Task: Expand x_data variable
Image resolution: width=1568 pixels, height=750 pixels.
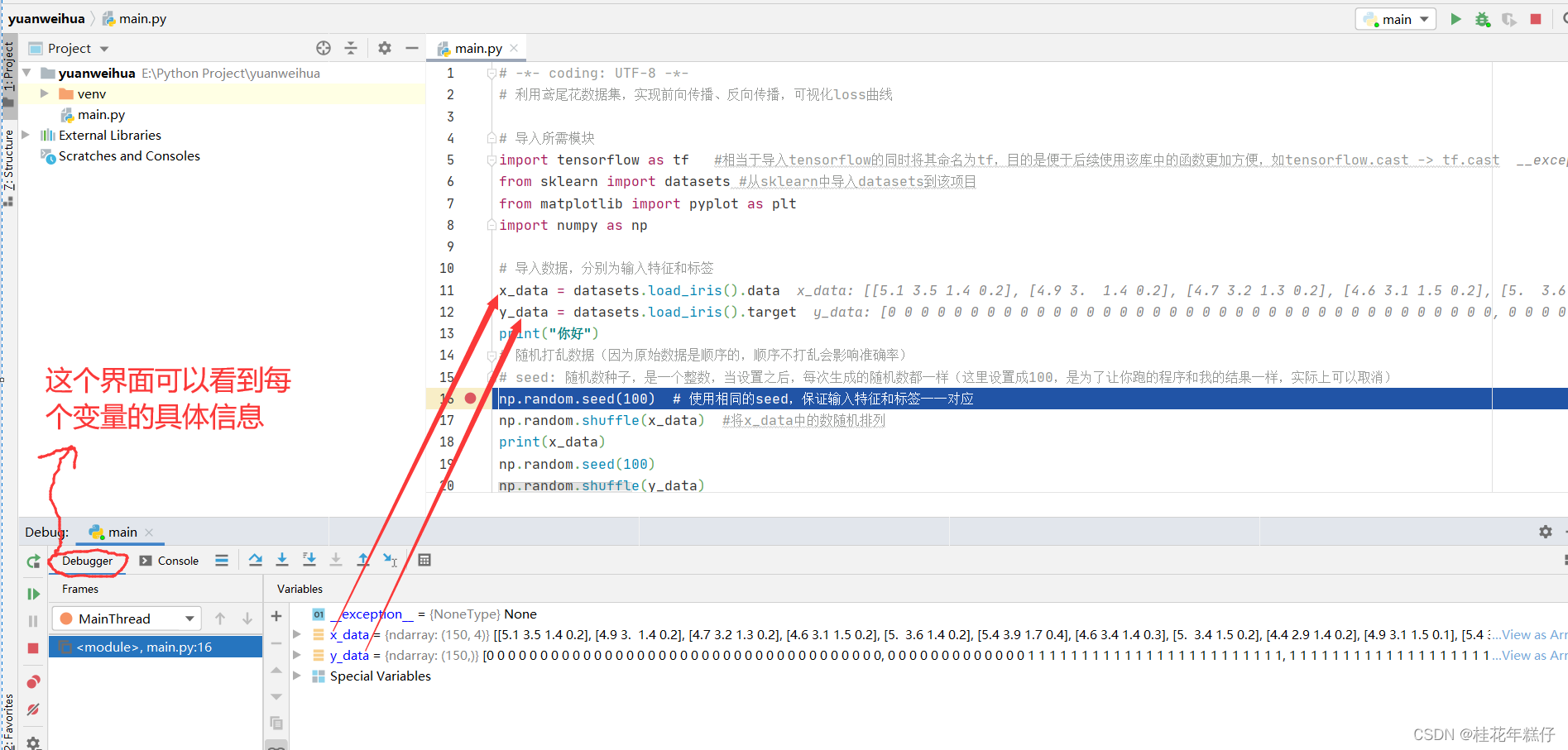Action: [x=297, y=634]
